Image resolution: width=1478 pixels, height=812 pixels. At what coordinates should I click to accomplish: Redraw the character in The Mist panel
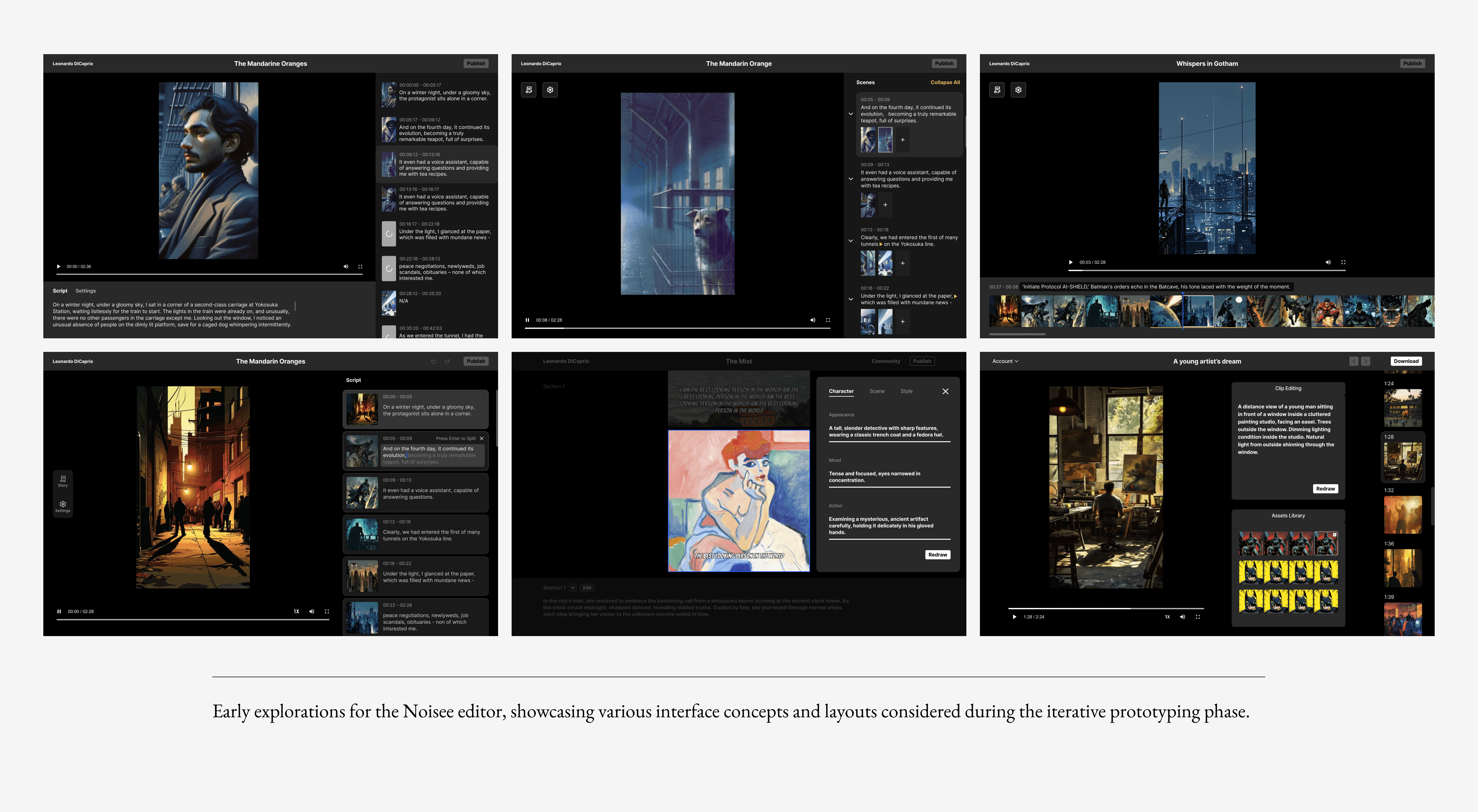(937, 555)
